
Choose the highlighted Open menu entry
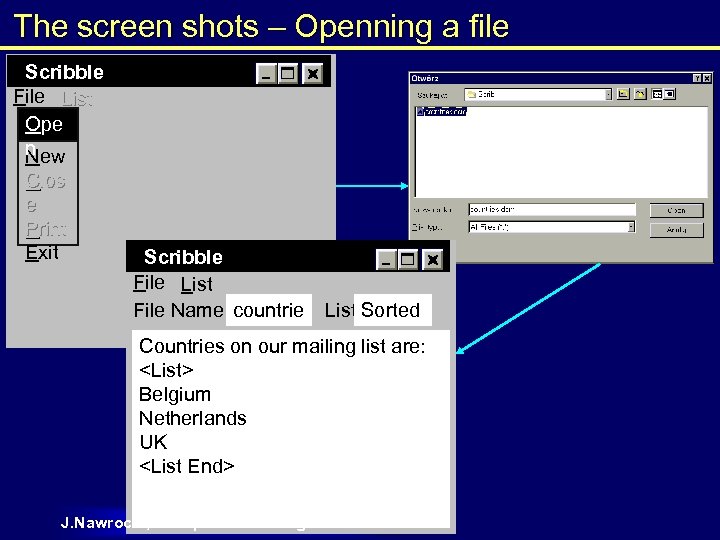(48, 124)
